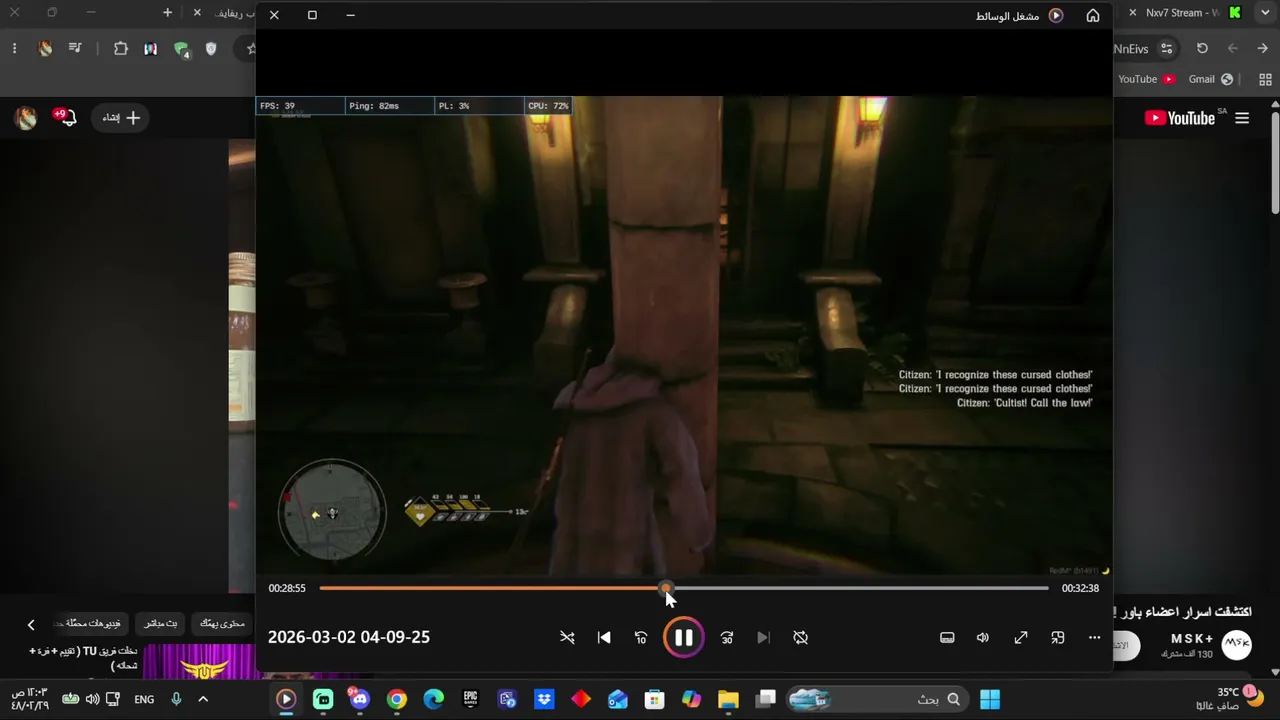Click the video title 2026-03-02 04-09-25
1280x720 pixels.
pos(349,637)
